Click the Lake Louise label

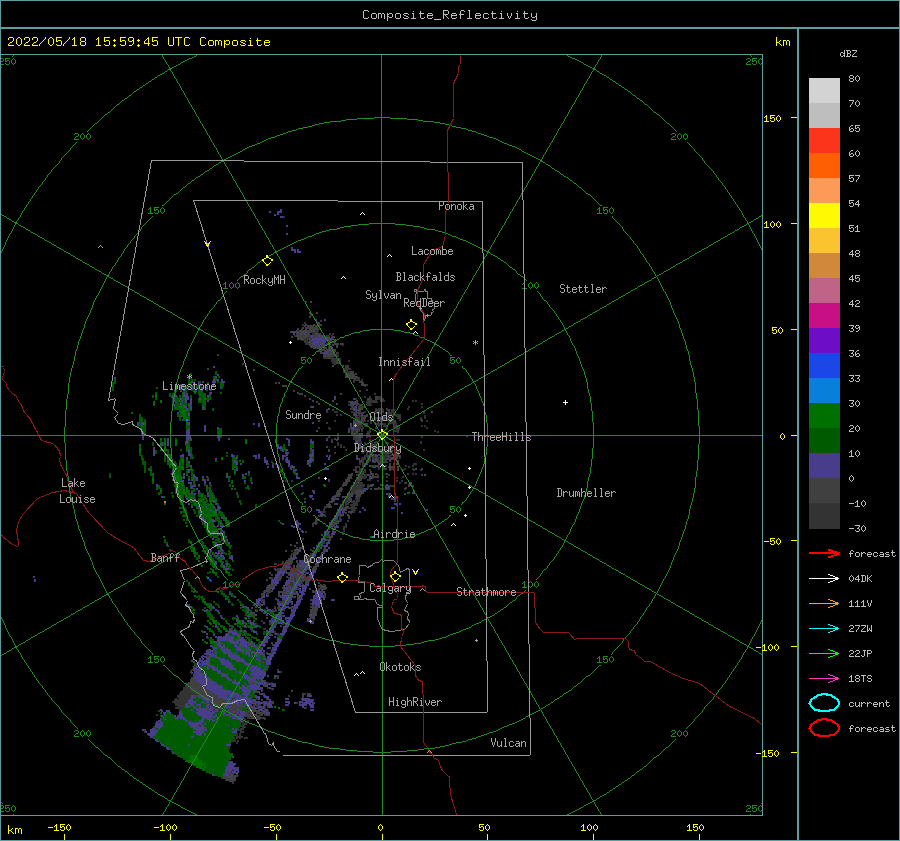click(77, 491)
